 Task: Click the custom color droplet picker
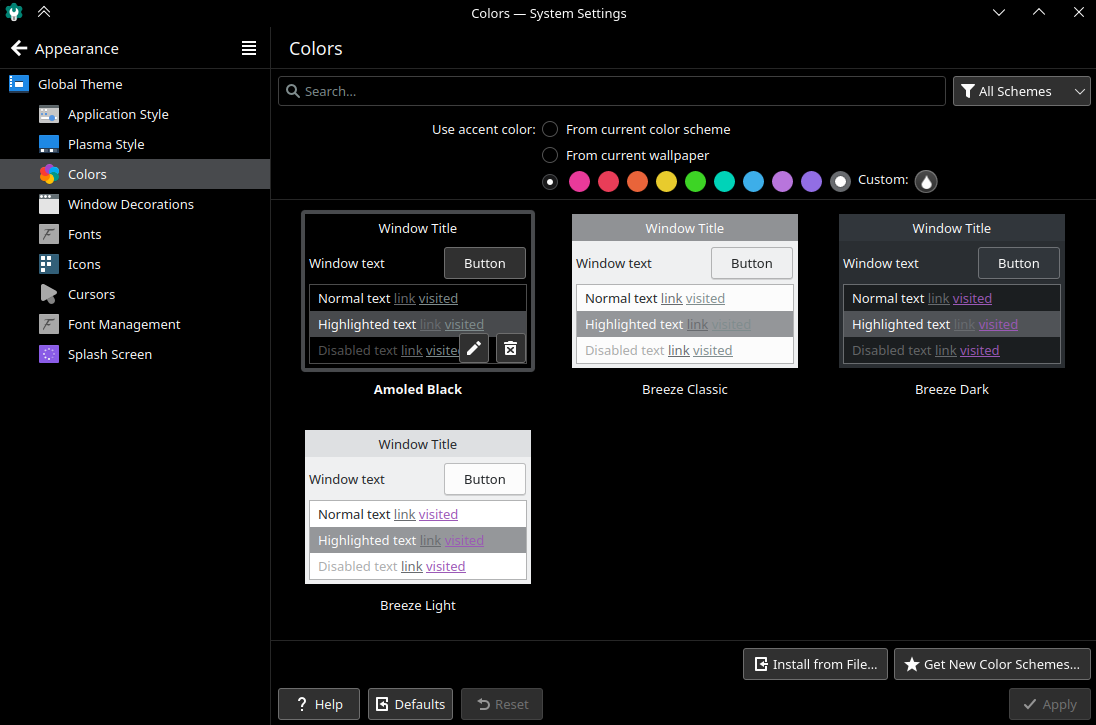[x=926, y=182]
